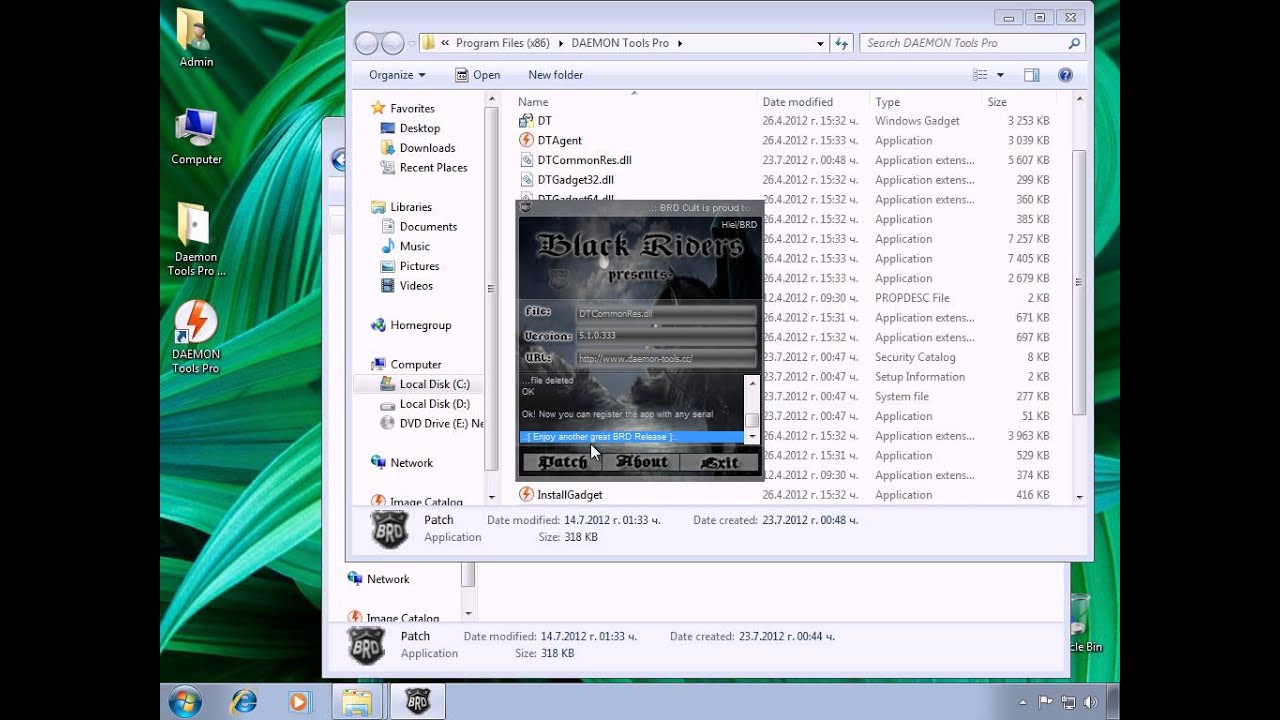The height and width of the screenshot is (720, 1280).
Task: Click the Windows Explorer taskbar button
Action: [357, 702]
